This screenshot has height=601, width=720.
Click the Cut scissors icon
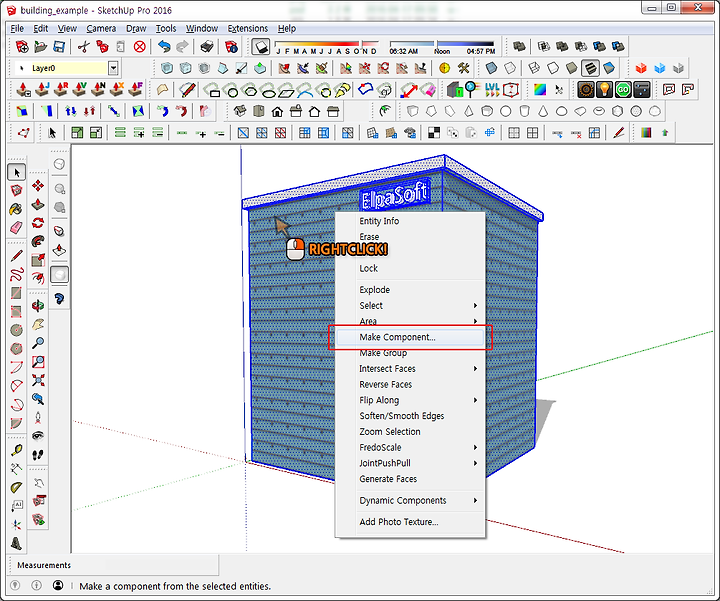pos(84,46)
